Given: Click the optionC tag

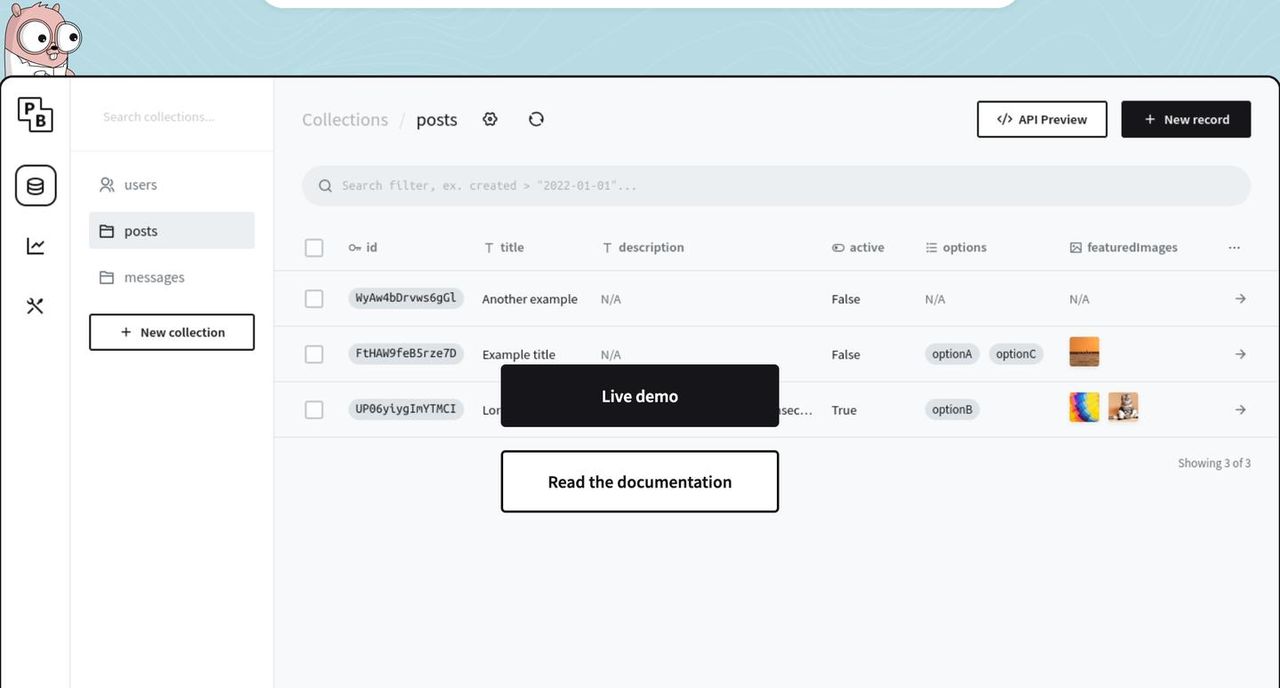Looking at the screenshot, I should click(x=1016, y=354).
